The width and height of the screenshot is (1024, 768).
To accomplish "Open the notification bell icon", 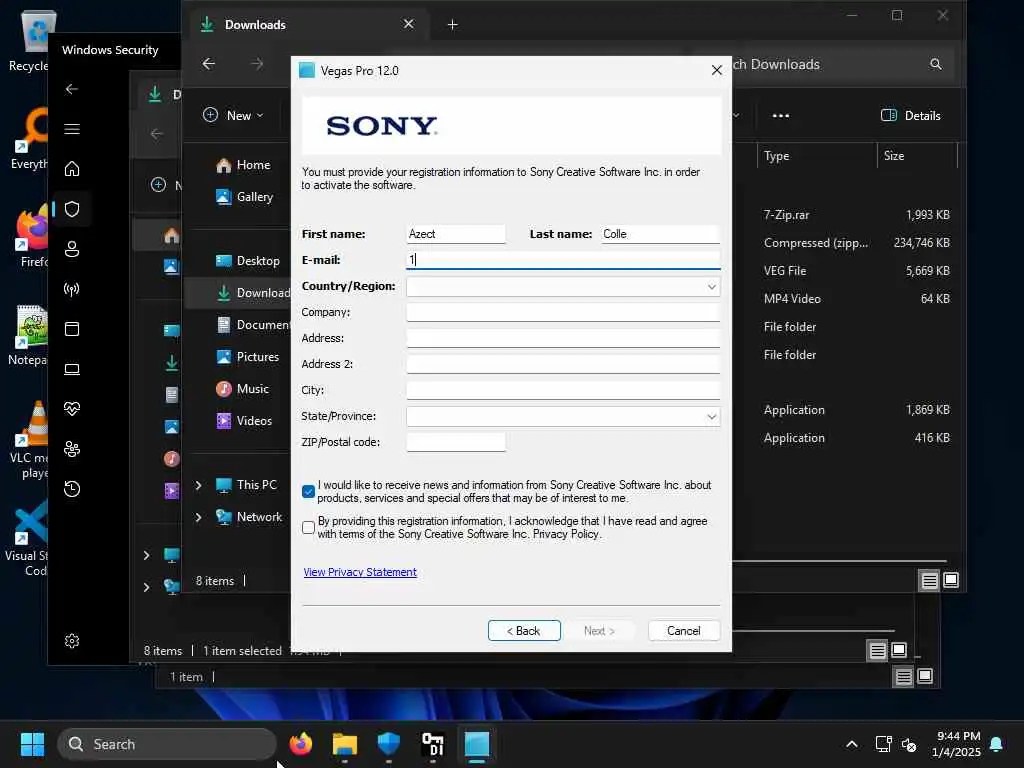I will (997, 744).
